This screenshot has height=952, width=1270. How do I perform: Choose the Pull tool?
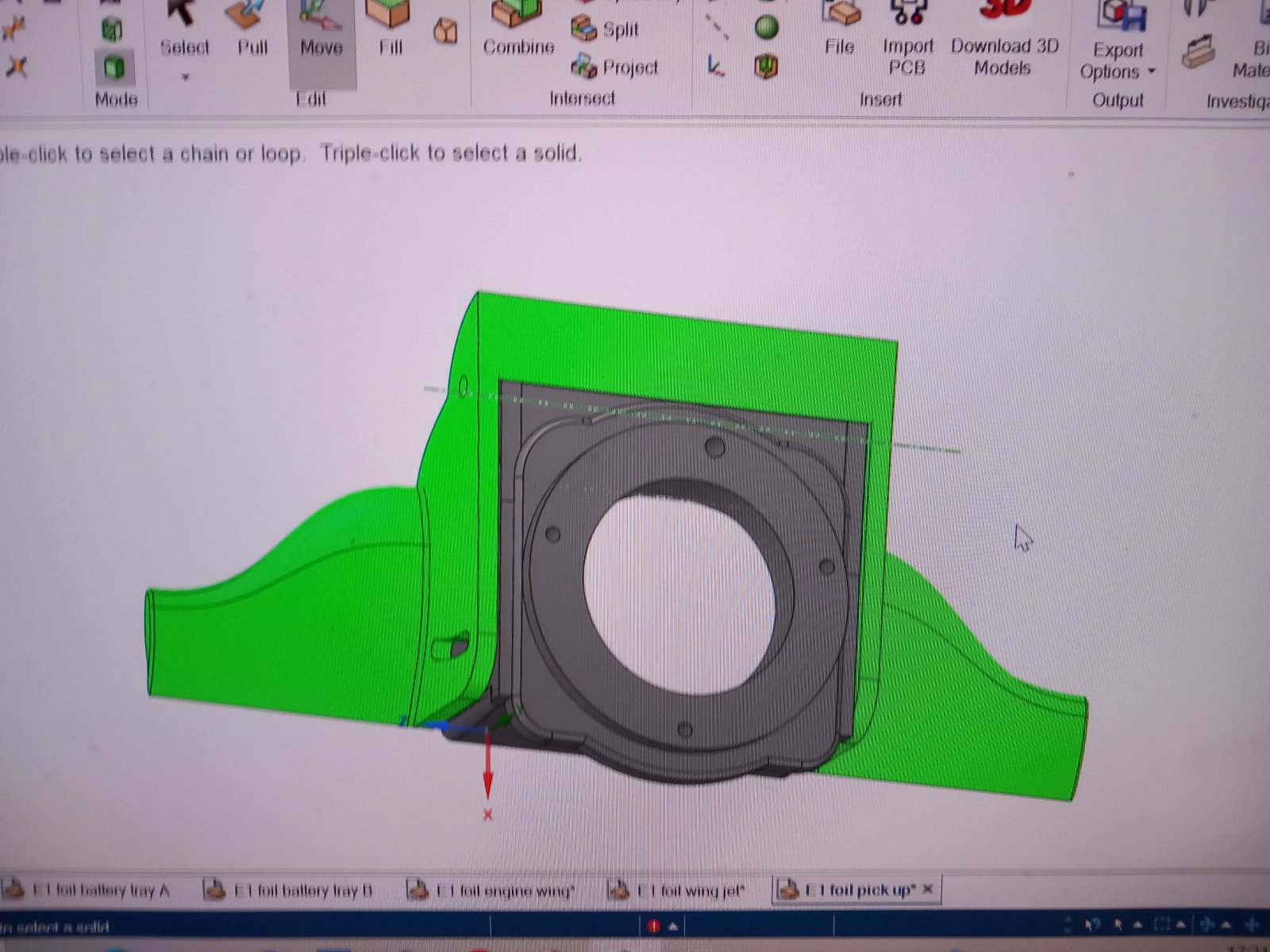(252, 30)
